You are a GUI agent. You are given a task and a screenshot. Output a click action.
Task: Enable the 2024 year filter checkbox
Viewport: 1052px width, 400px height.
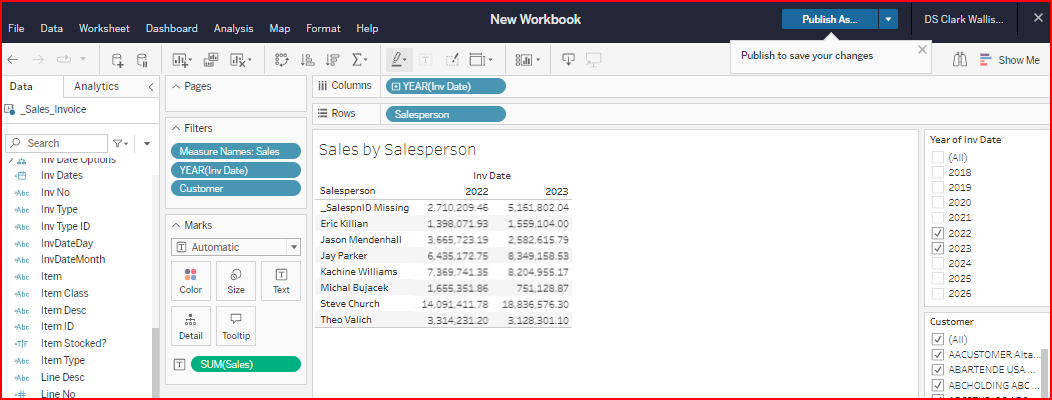(937, 264)
